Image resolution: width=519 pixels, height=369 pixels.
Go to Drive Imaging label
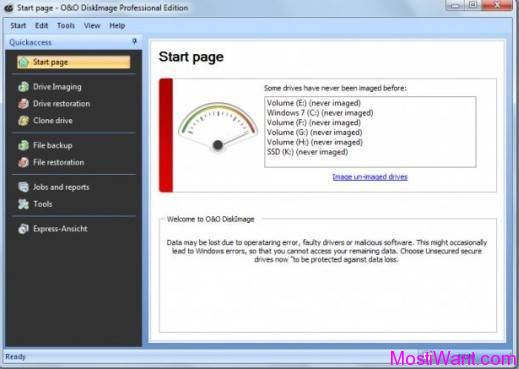pyautogui.click(x=57, y=87)
